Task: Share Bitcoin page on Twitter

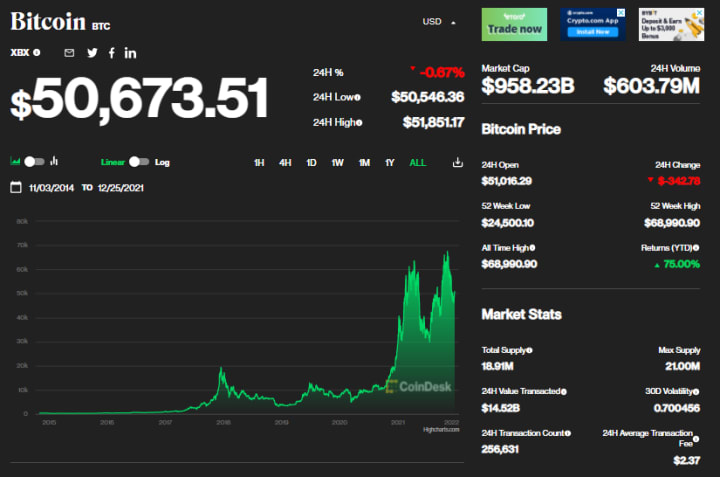Action: point(92,53)
